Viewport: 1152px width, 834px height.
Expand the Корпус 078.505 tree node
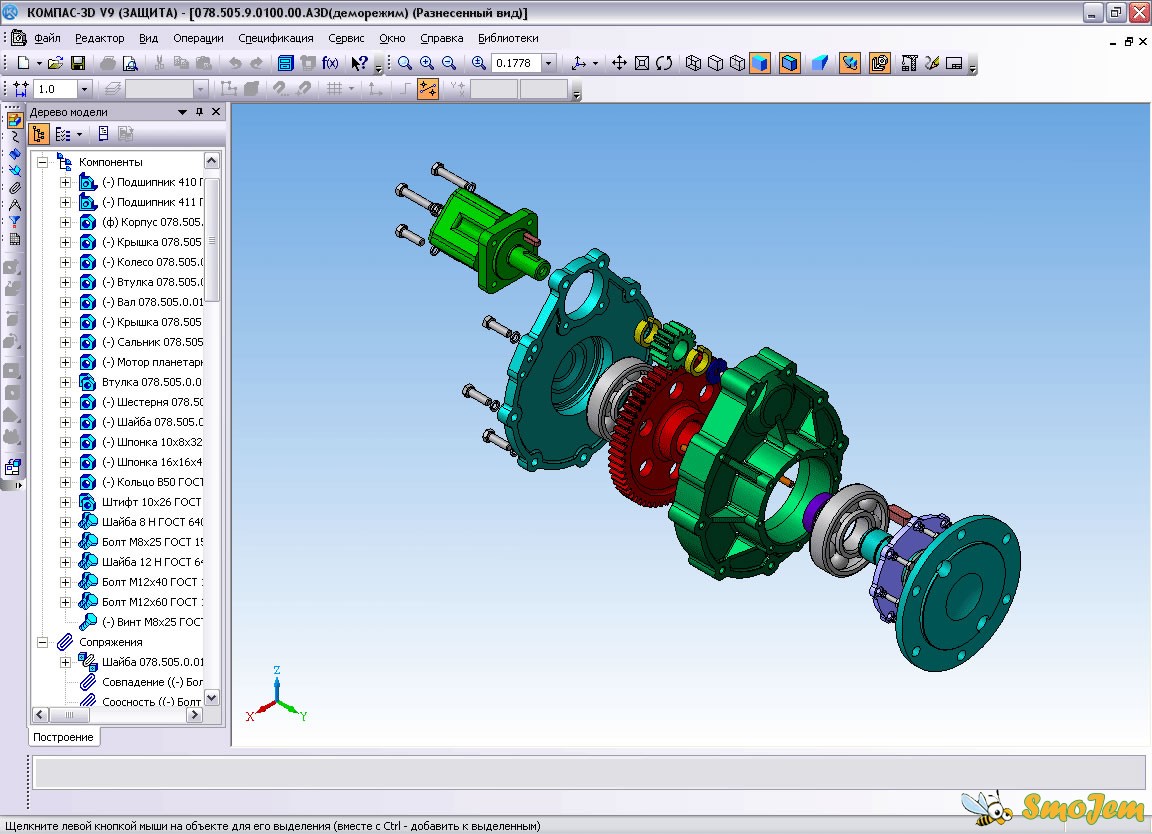65,222
